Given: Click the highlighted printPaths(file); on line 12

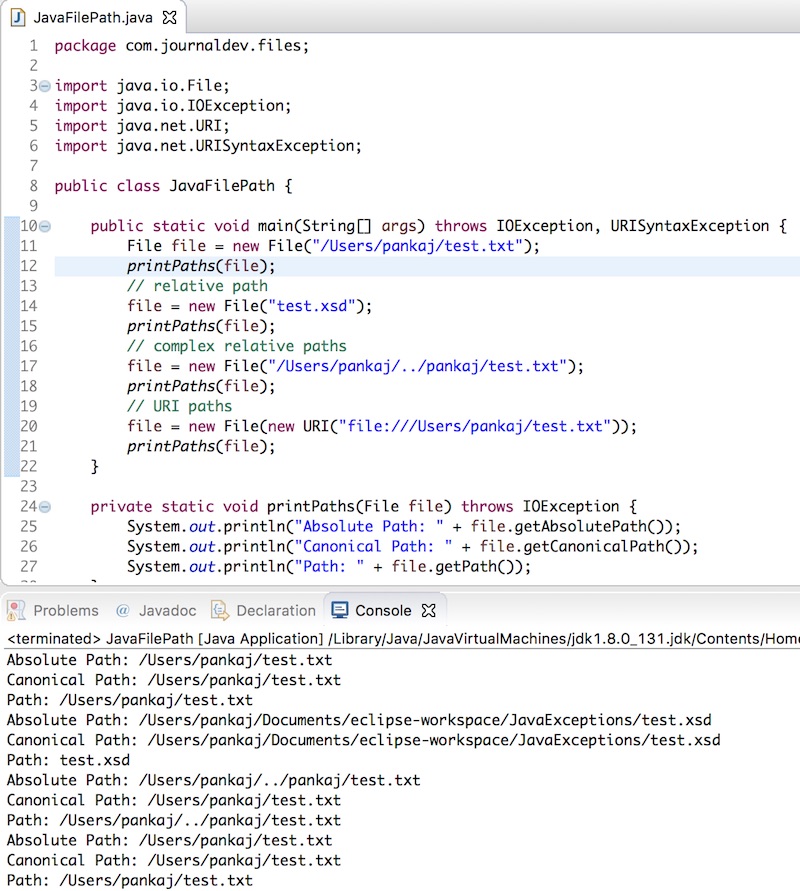Looking at the screenshot, I should tap(201, 266).
